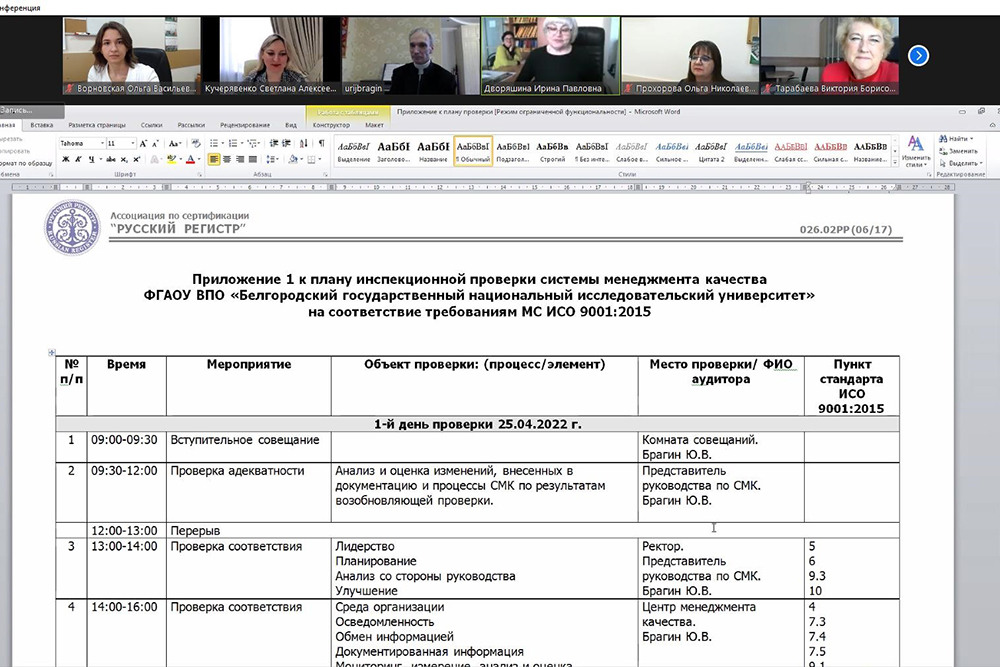Expand the styles gallery list
Image resolution: width=1000 pixels, height=667 pixels.
(893, 161)
